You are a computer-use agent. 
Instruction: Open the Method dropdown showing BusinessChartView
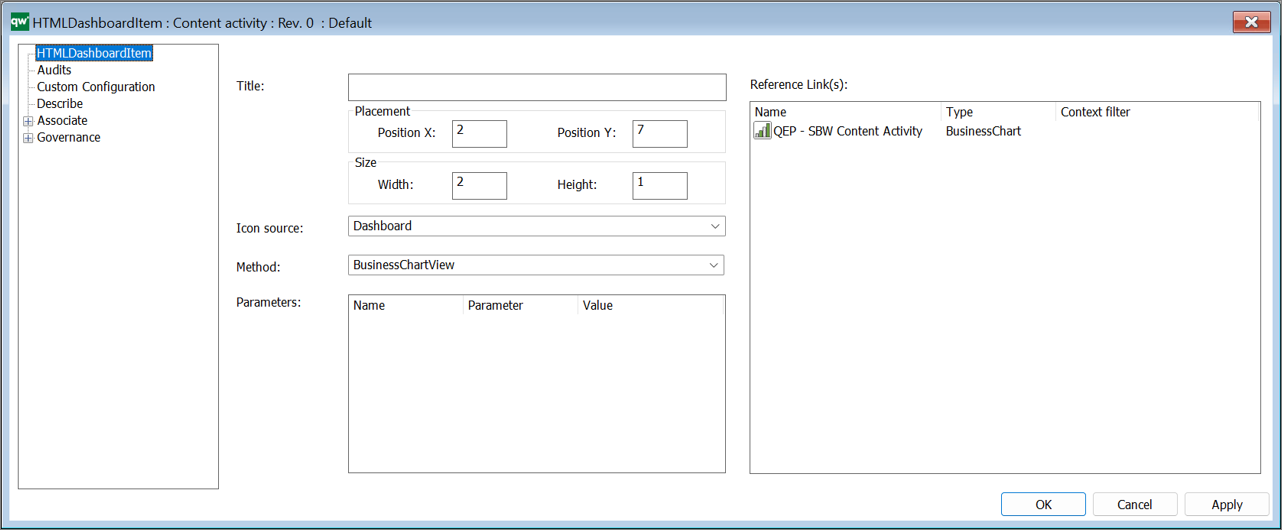536,265
